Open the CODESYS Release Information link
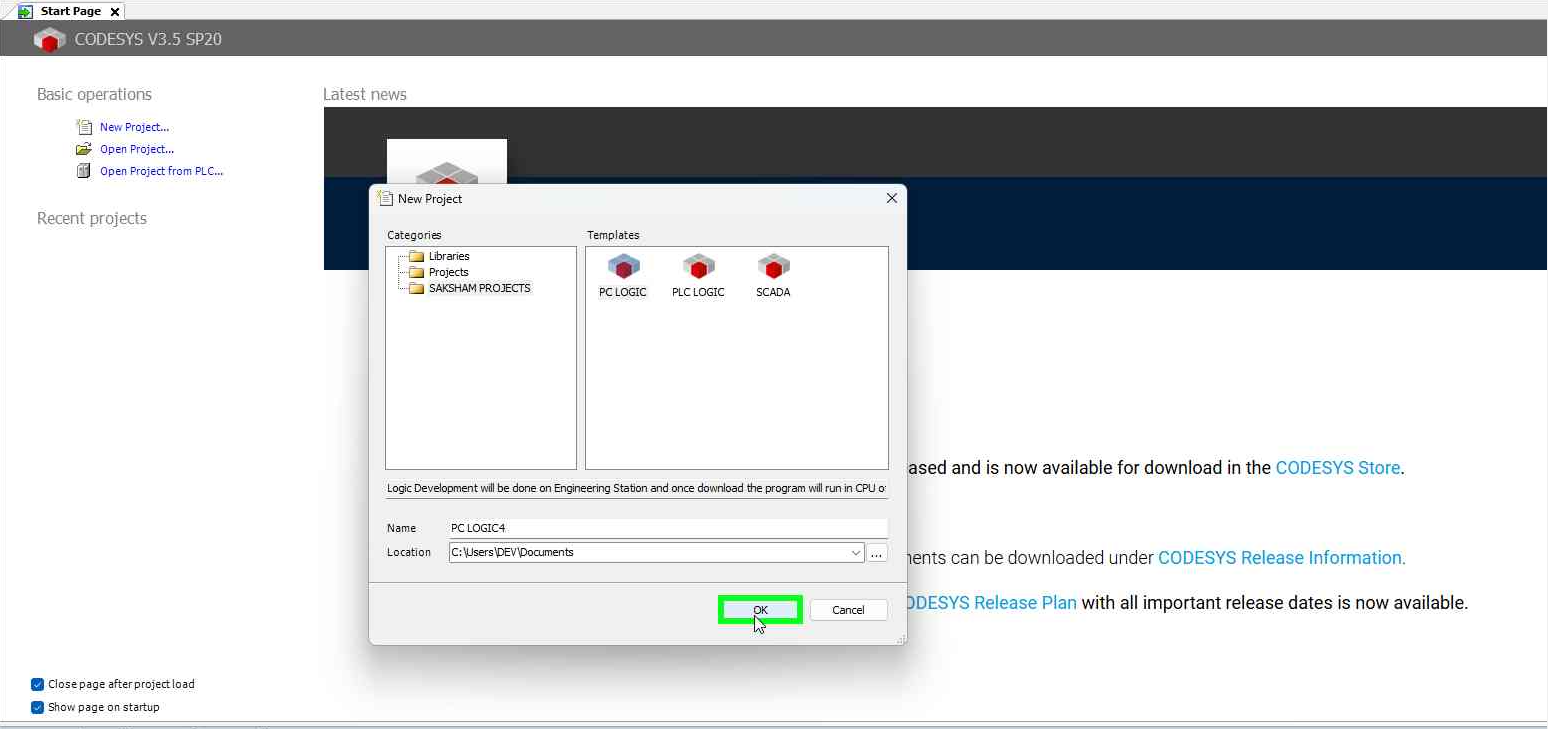Viewport: 1548px width, 729px height. [1282, 558]
